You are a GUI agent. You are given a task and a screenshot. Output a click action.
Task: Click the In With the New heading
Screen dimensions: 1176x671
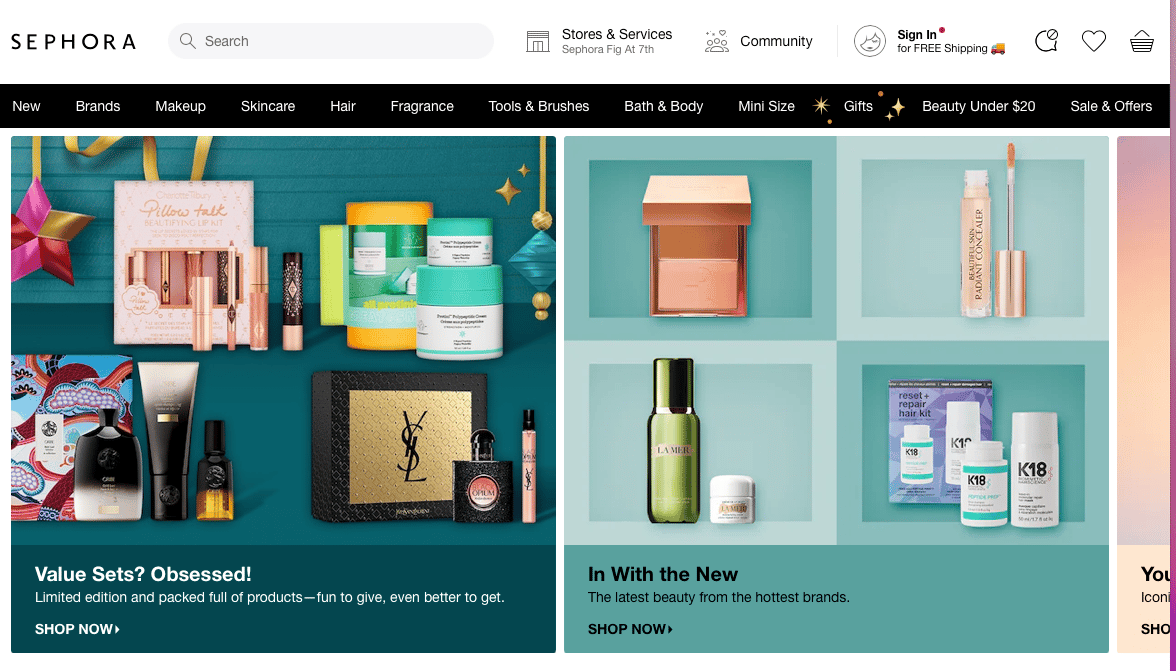point(662,574)
